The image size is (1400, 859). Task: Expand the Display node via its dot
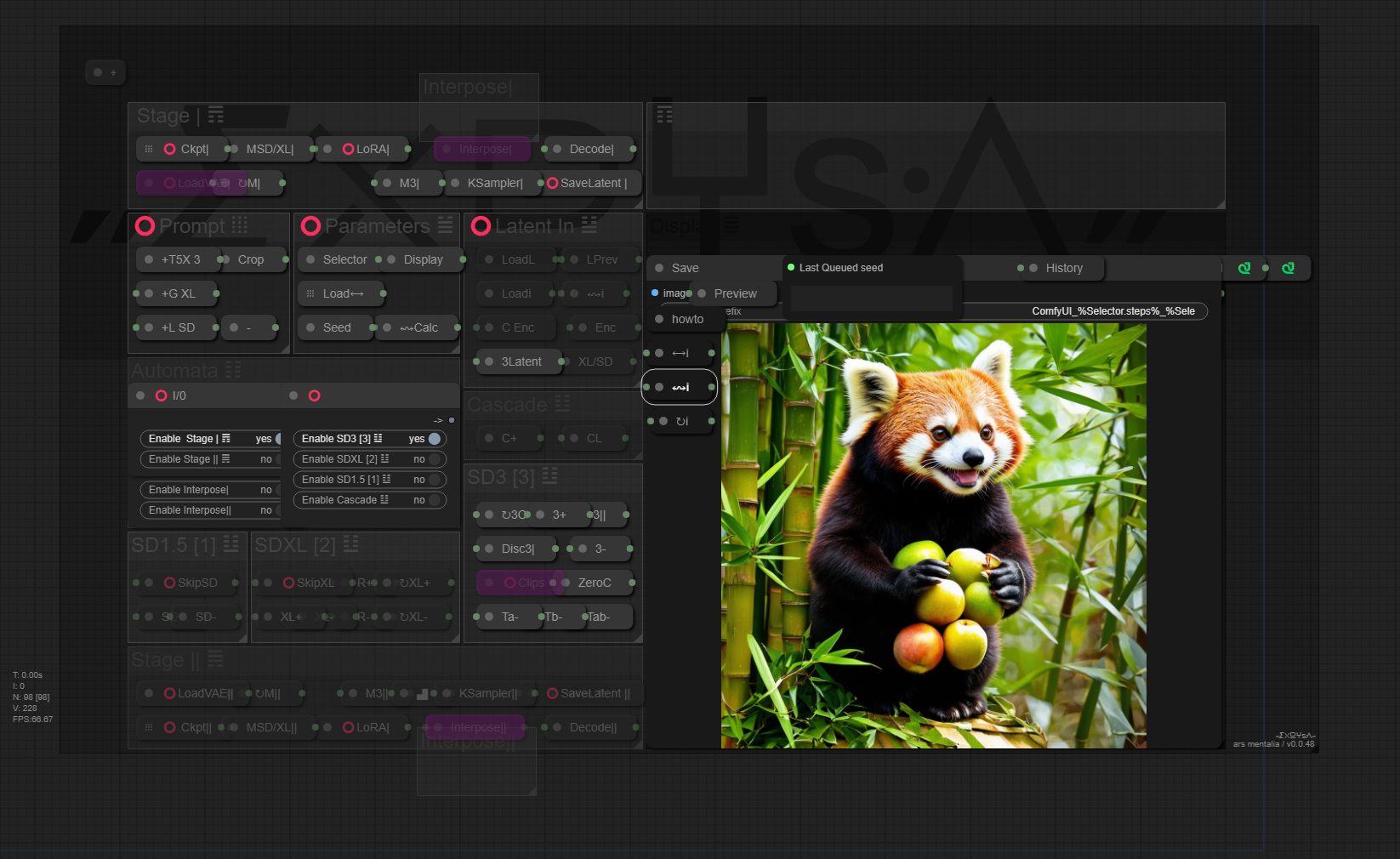(x=391, y=259)
